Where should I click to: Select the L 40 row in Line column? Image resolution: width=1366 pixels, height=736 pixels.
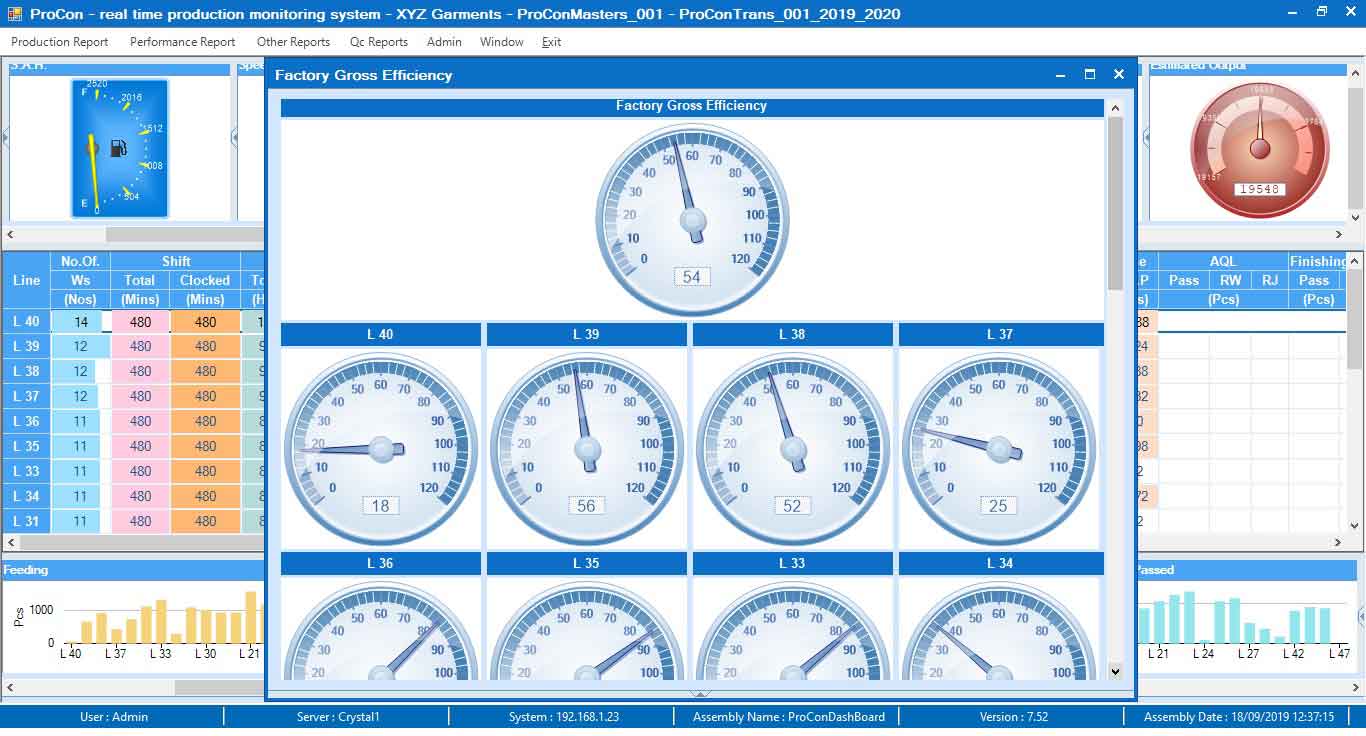point(26,322)
